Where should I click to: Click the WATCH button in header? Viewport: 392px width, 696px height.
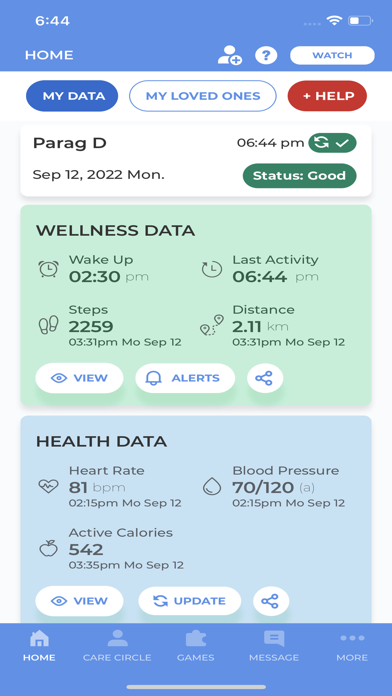tap(332, 55)
